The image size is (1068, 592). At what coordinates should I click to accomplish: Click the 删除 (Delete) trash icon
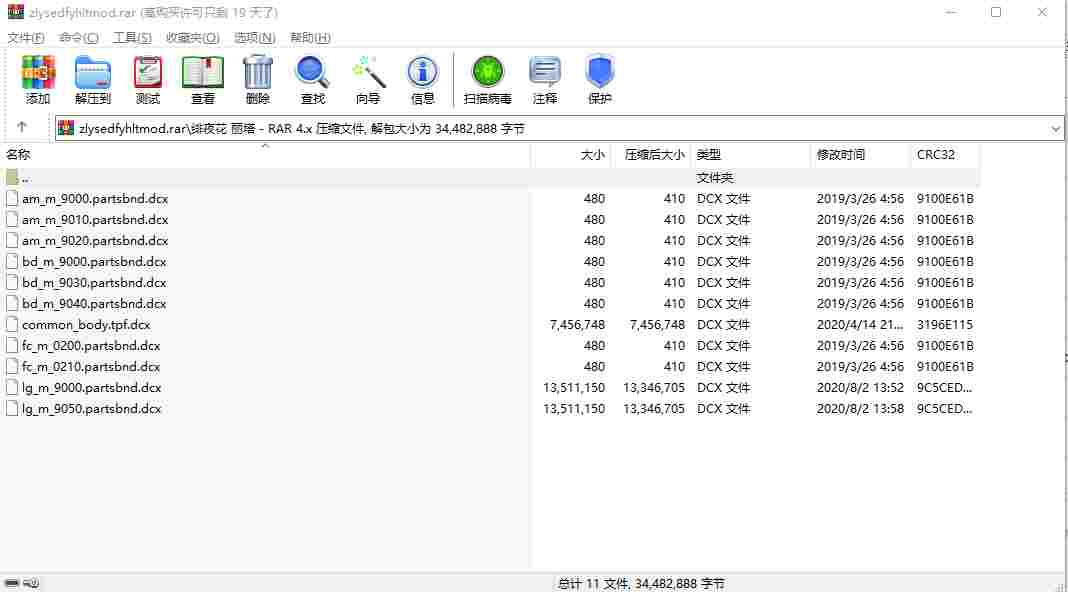[x=257, y=72]
